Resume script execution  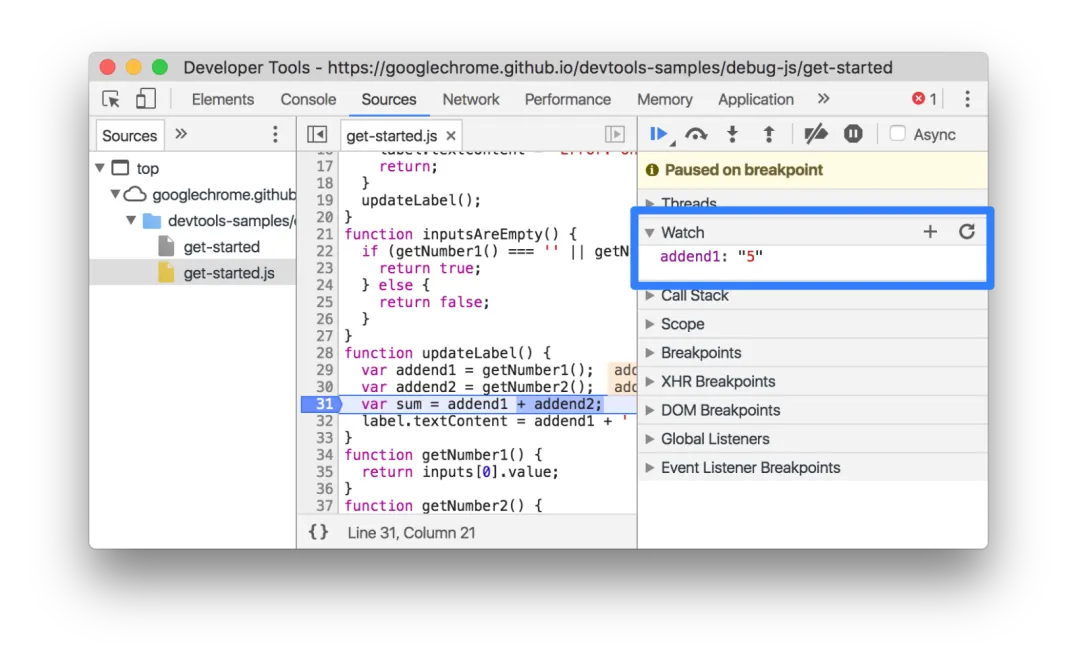coord(660,134)
